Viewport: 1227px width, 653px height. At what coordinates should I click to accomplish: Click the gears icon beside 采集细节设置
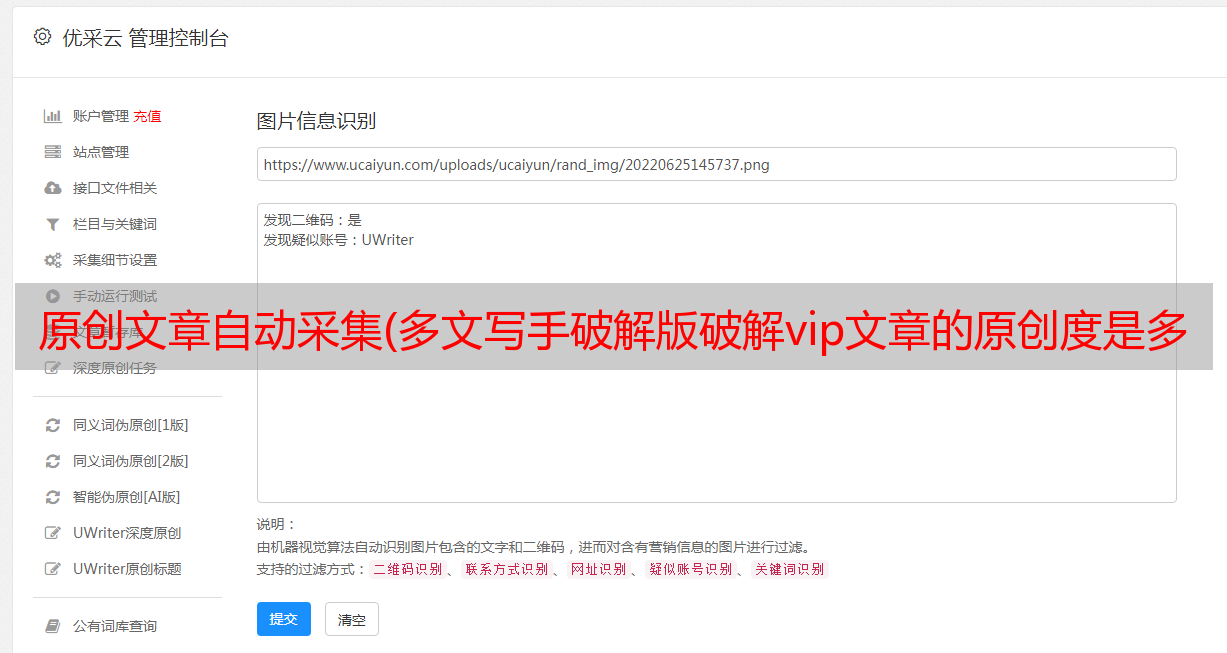(53, 260)
